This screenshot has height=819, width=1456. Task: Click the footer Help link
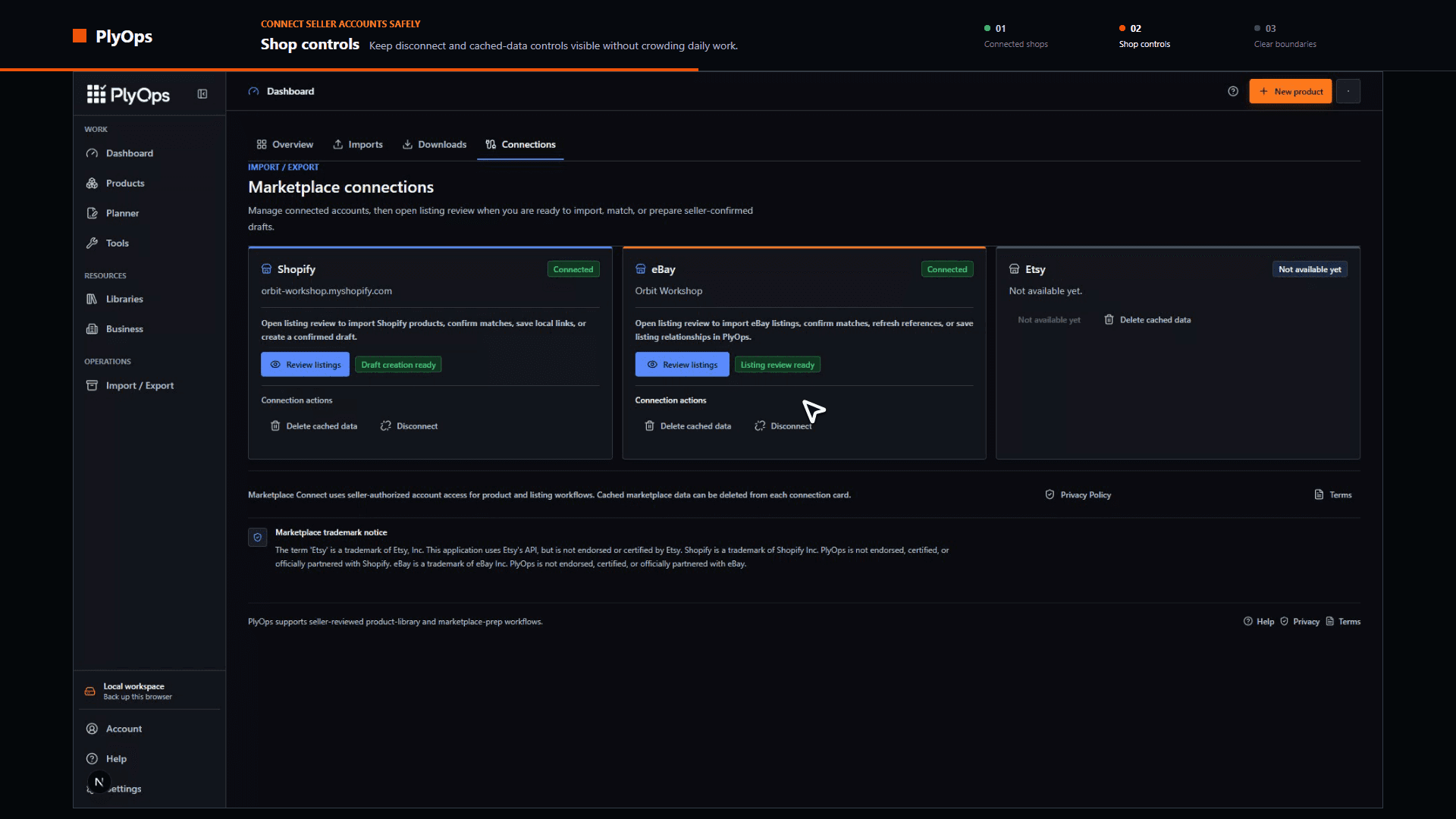coord(1259,622)
